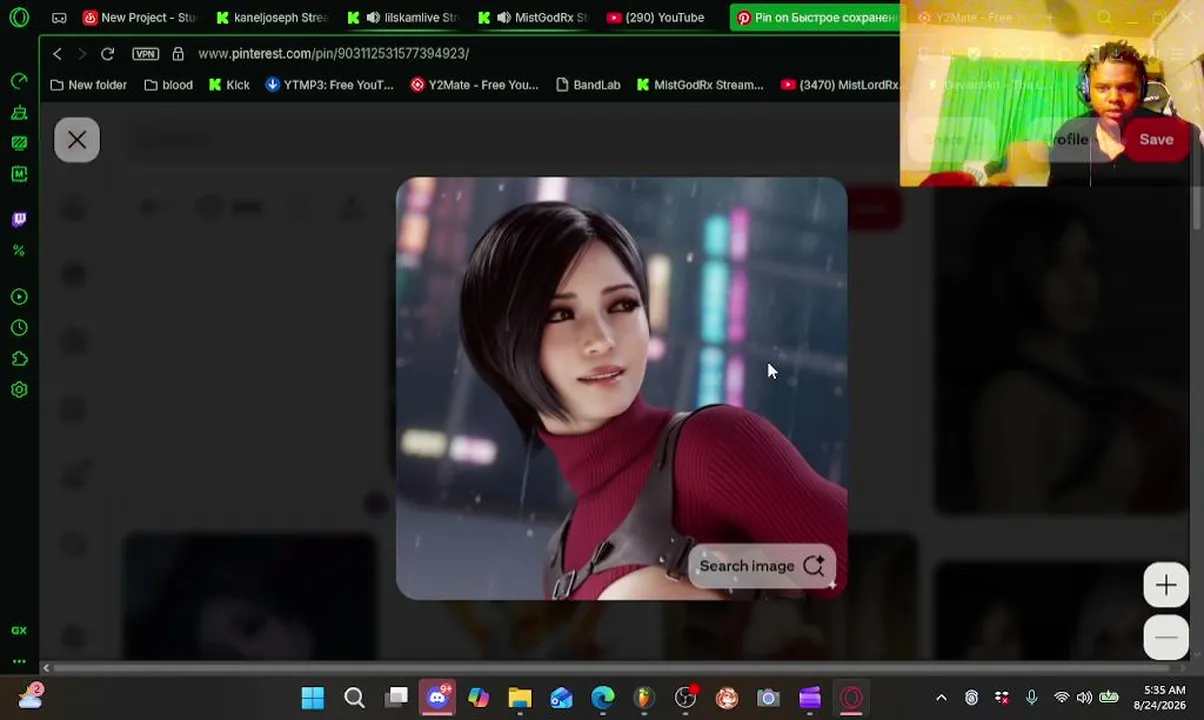Open Discord from the taskbar
The height and width of the screenshot is (720, 1204).
[x=438, y=698]
